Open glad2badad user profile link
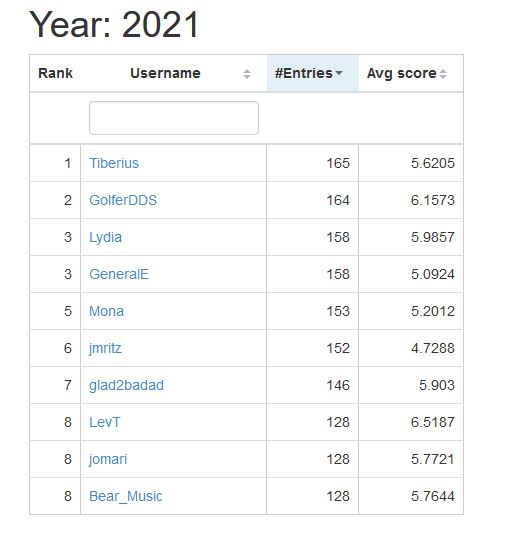Image resolution: width=508 pixels, height=538 pixels. tap(126, 385)
